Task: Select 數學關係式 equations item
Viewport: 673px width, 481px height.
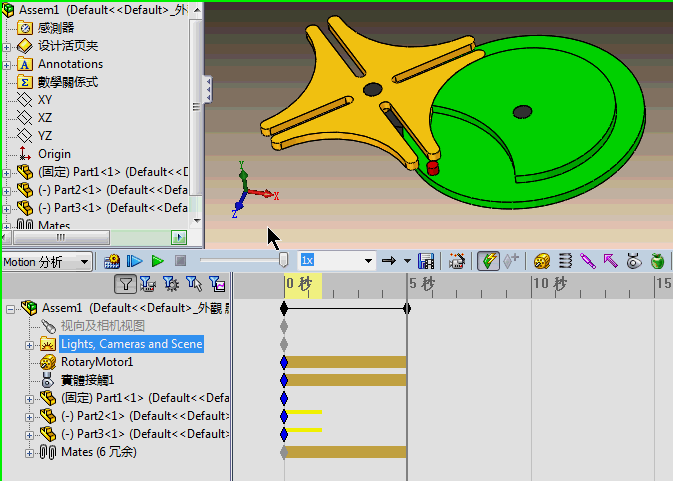Action: pos(68,82)
